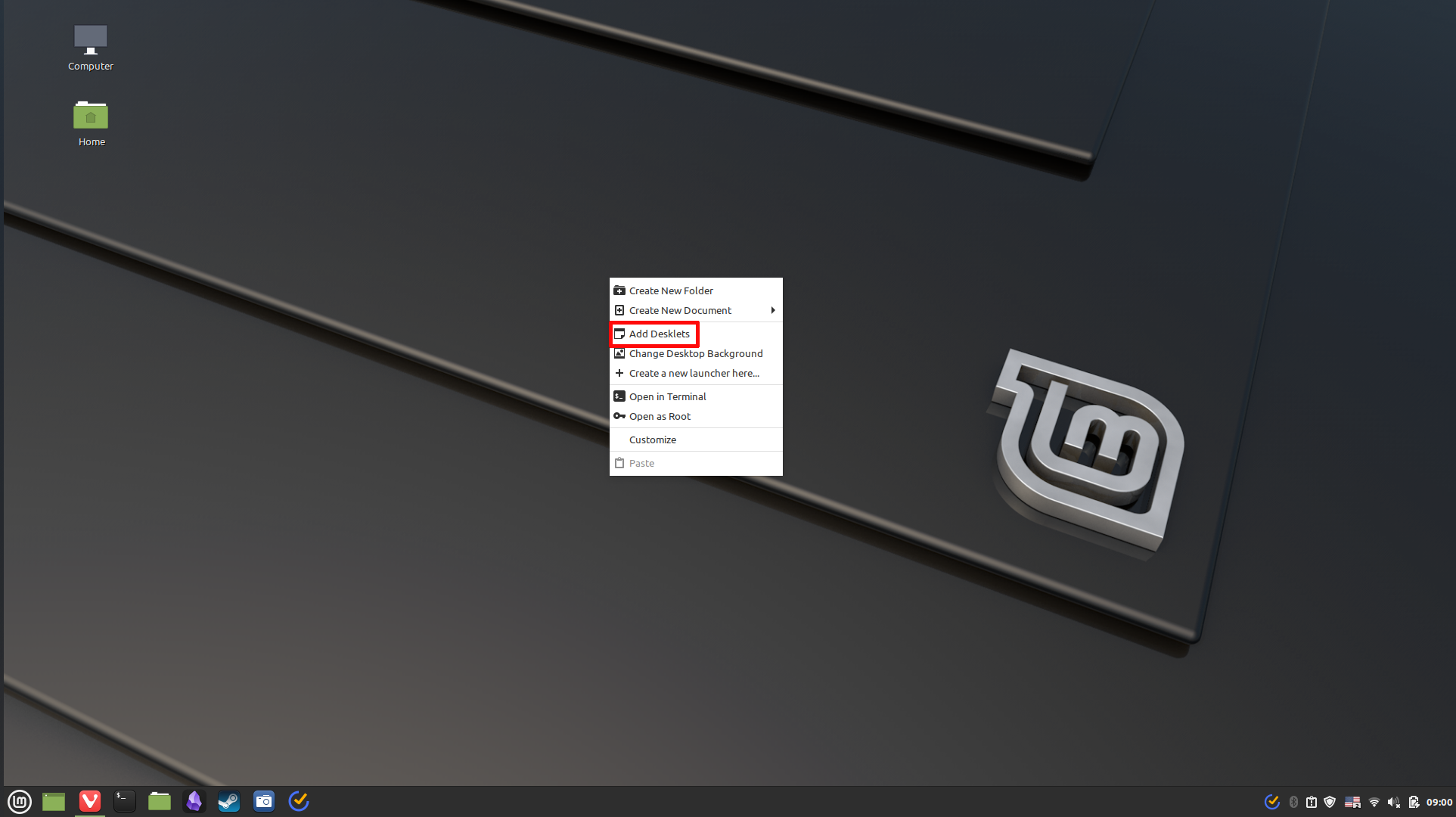Click VPN shield icon in tray
The height and width of the screenshot is (817, 1456).
1327,801
